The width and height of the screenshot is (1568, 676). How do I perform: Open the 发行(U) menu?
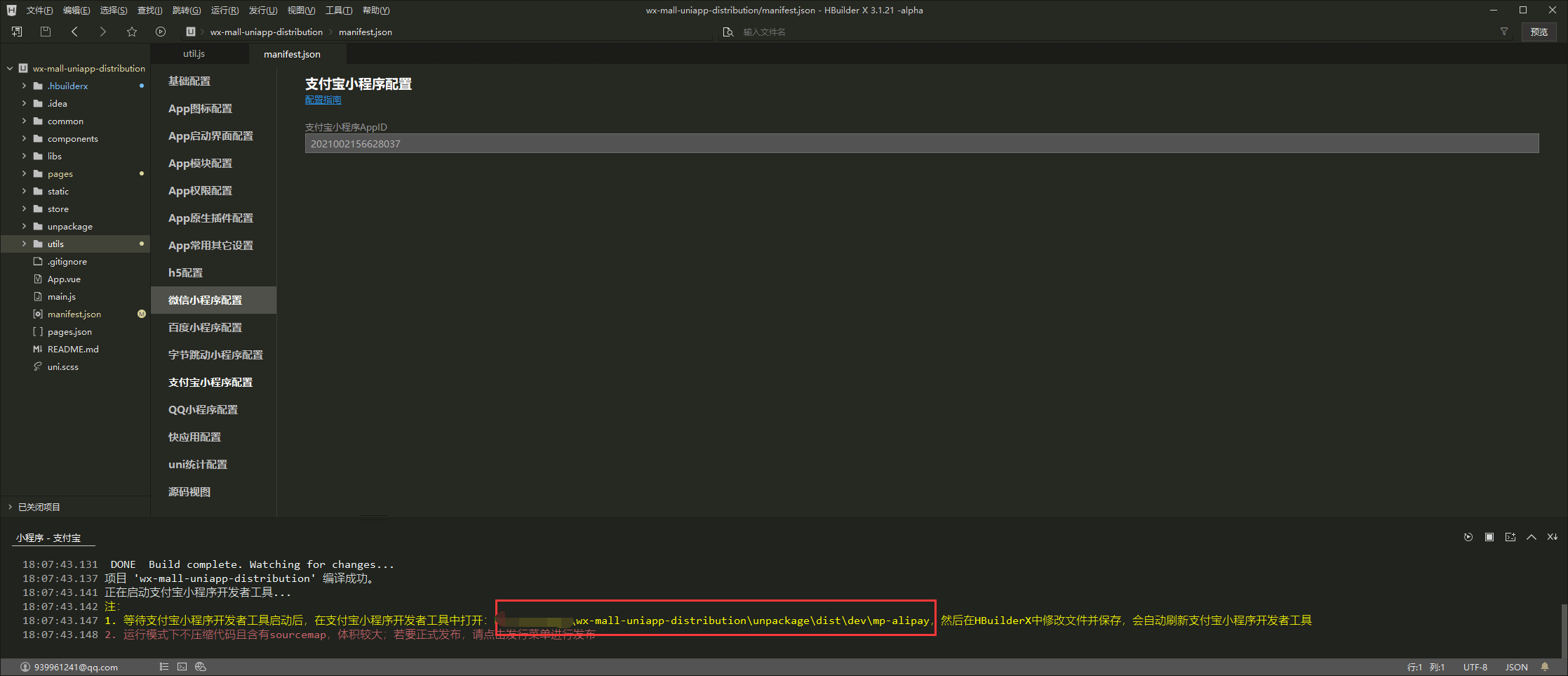tap(263, 11)
